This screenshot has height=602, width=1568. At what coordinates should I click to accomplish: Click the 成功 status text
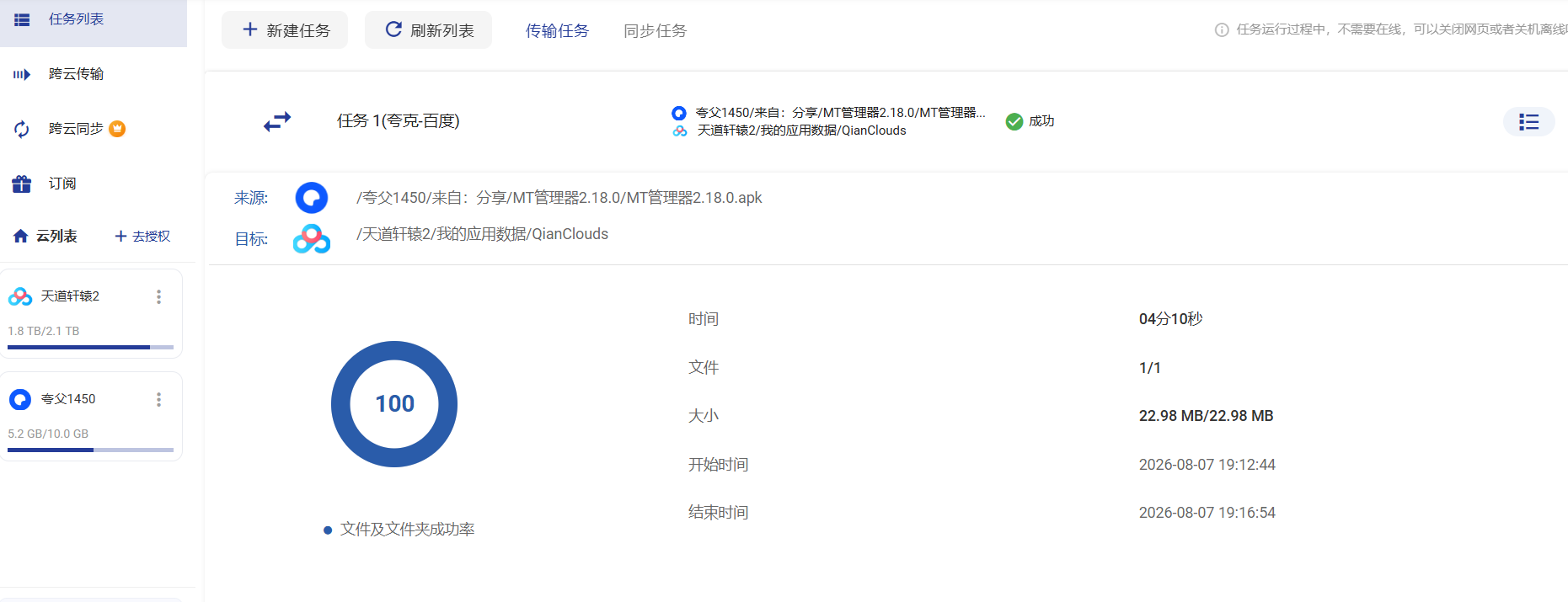point(1041,121)
